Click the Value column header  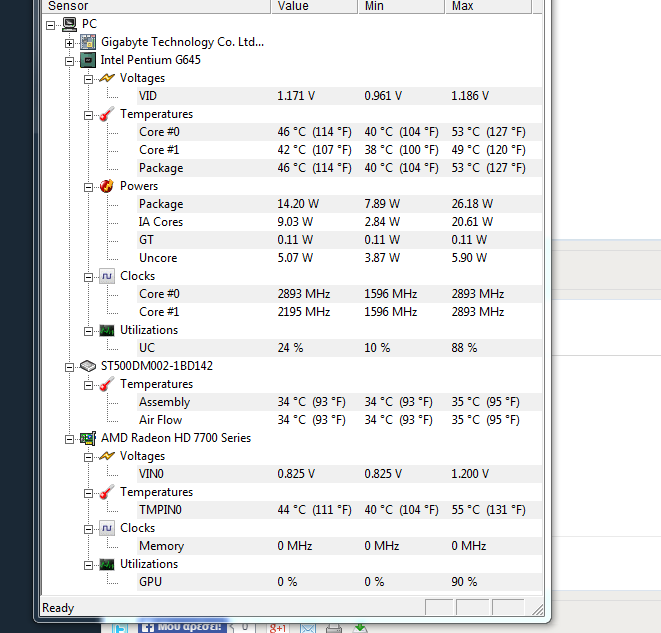(x=314, y=6)
